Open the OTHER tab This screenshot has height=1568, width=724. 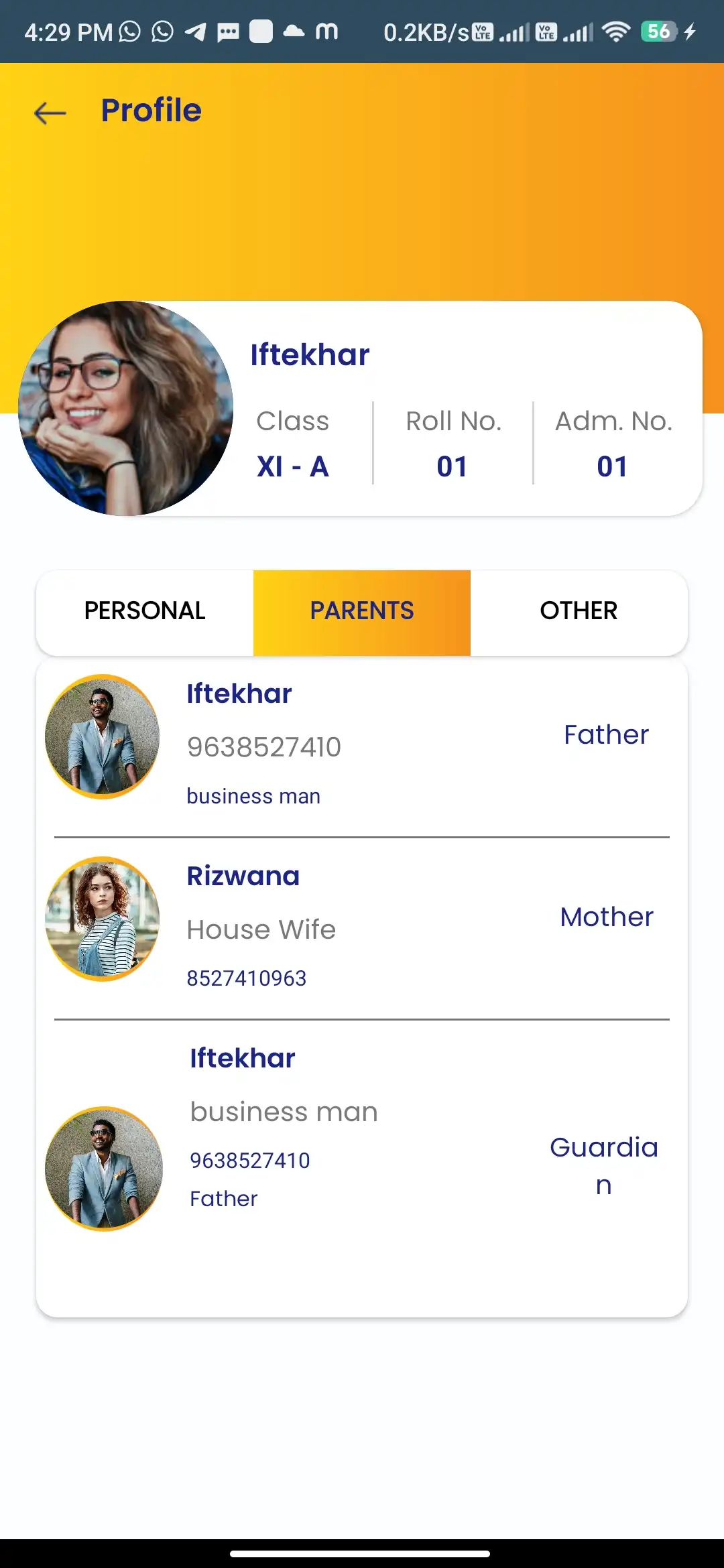pyautogui.click(x=579, y=610)
